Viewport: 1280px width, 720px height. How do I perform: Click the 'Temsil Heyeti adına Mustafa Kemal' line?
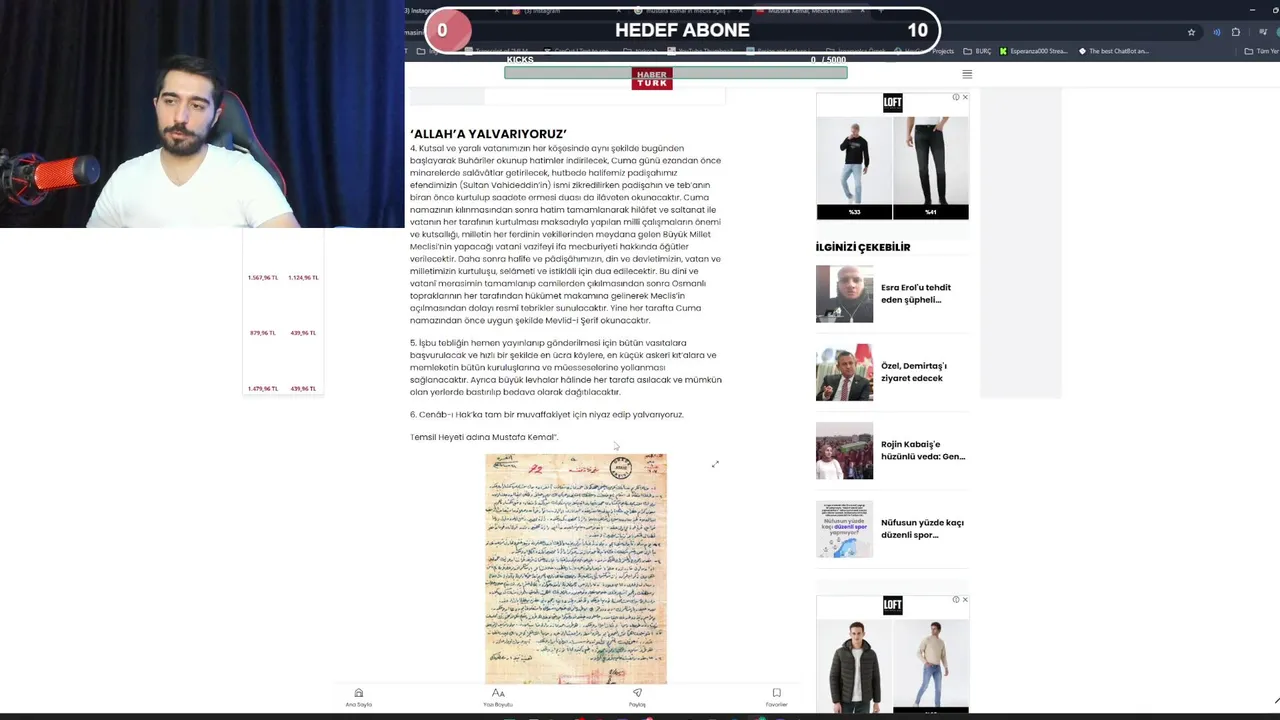(x=484, y=437)
